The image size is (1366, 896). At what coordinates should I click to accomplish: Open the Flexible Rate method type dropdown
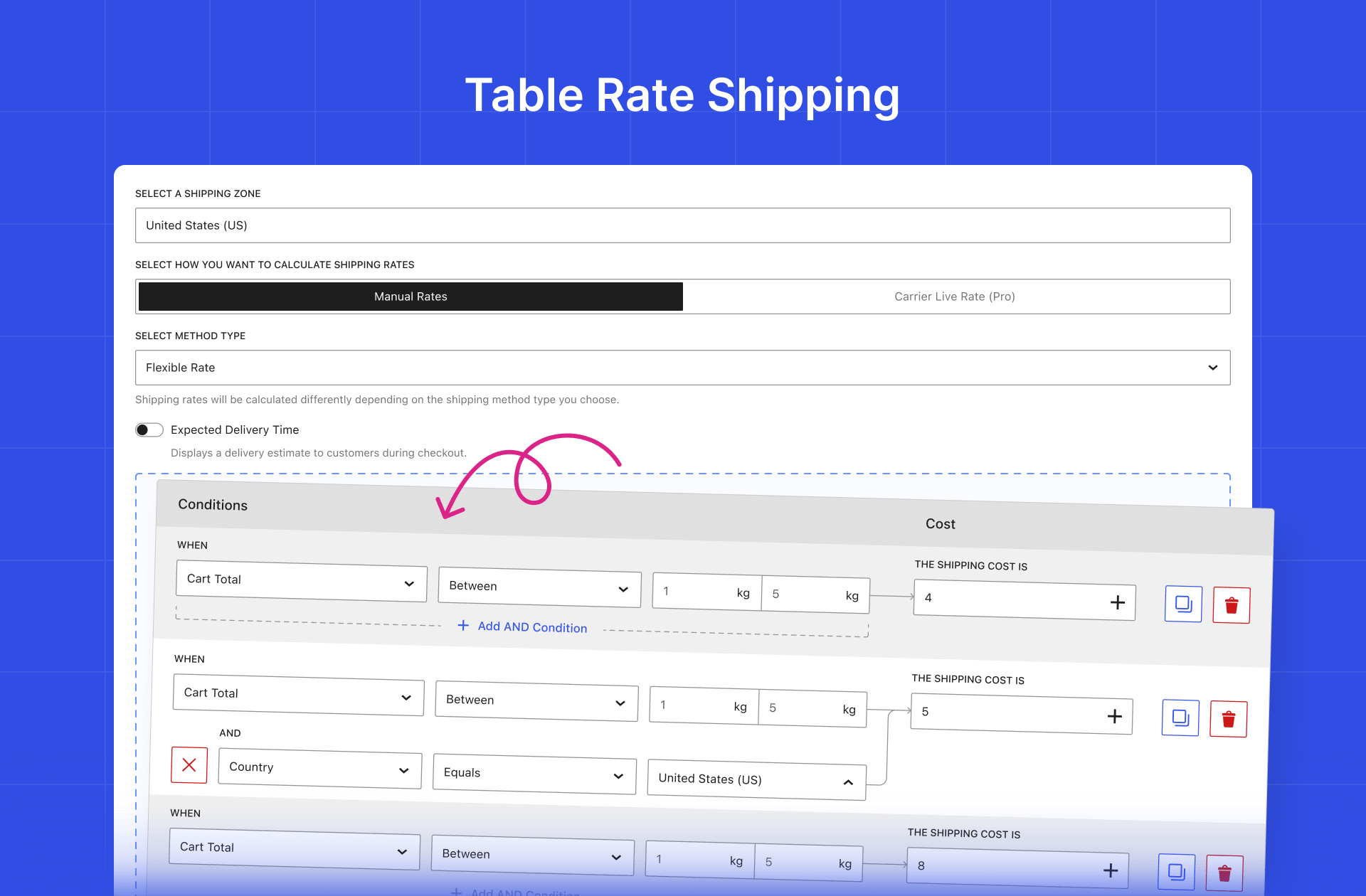tap(683, 368)
